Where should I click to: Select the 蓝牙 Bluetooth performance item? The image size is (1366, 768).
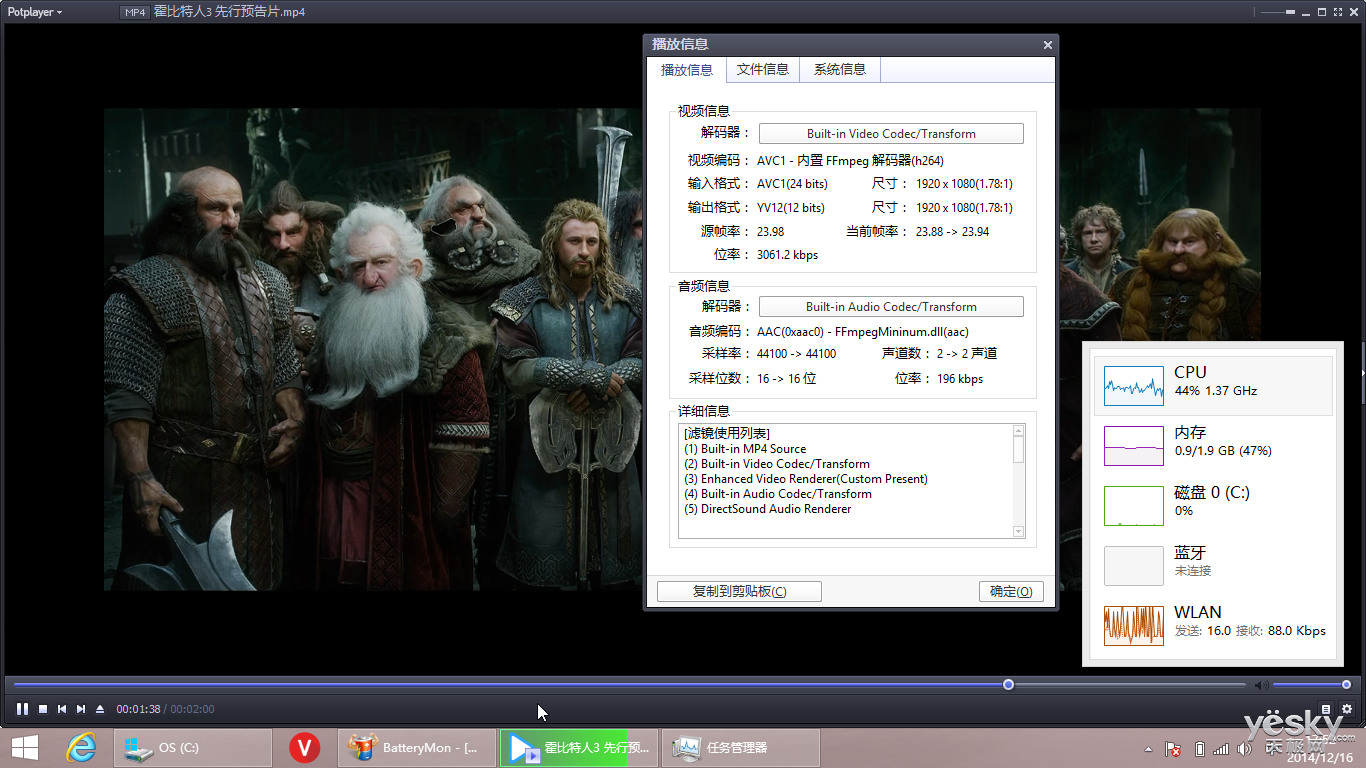click(1213, 565)
